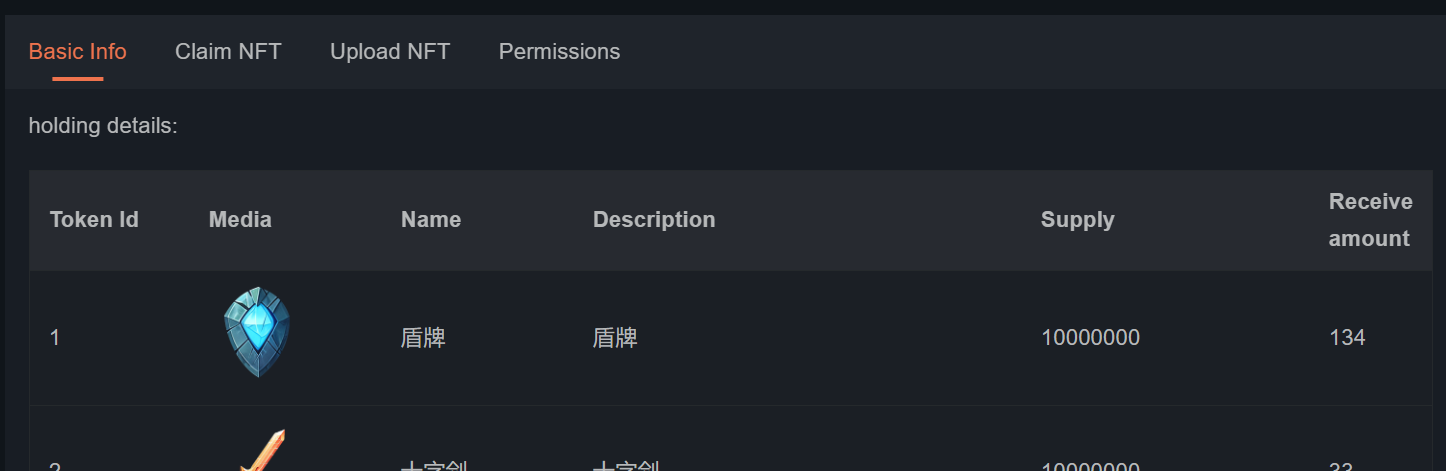The width and height of the screenshot is (1446, 471).
Task: Click the Description column header
Action: 654,219
